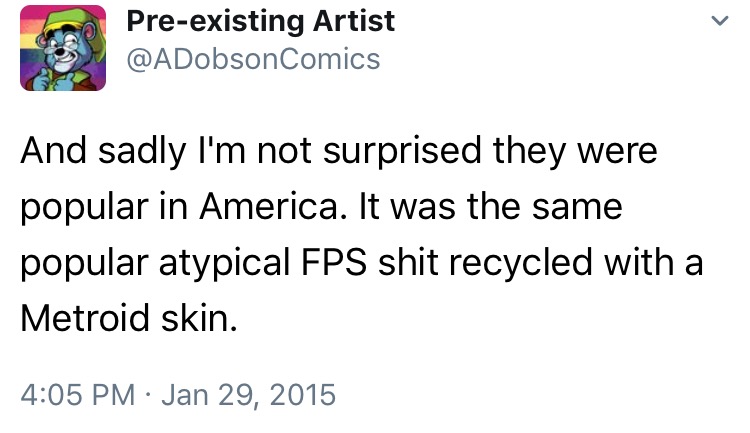Select the tweet's first word And
Image resolution: width=750 pixels, height=433 pixels.
53,150
